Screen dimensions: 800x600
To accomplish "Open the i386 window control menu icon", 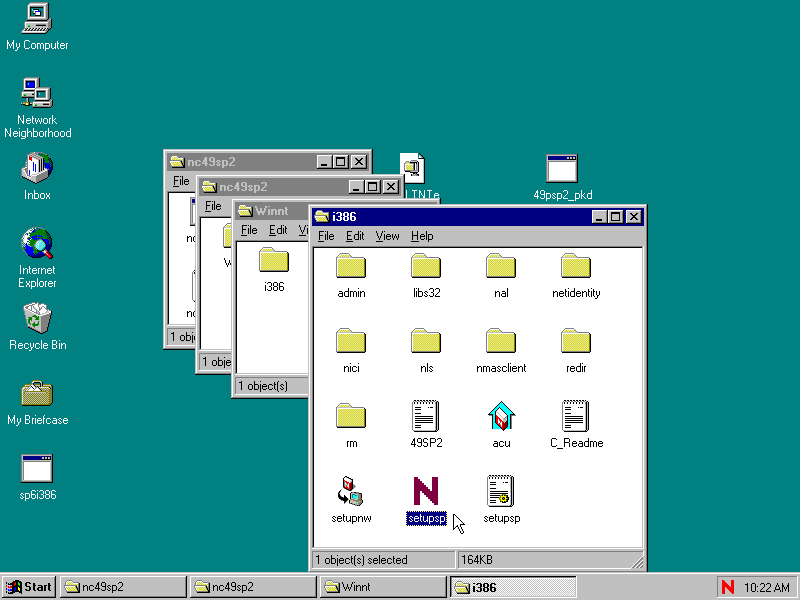I will click(321, 217).
